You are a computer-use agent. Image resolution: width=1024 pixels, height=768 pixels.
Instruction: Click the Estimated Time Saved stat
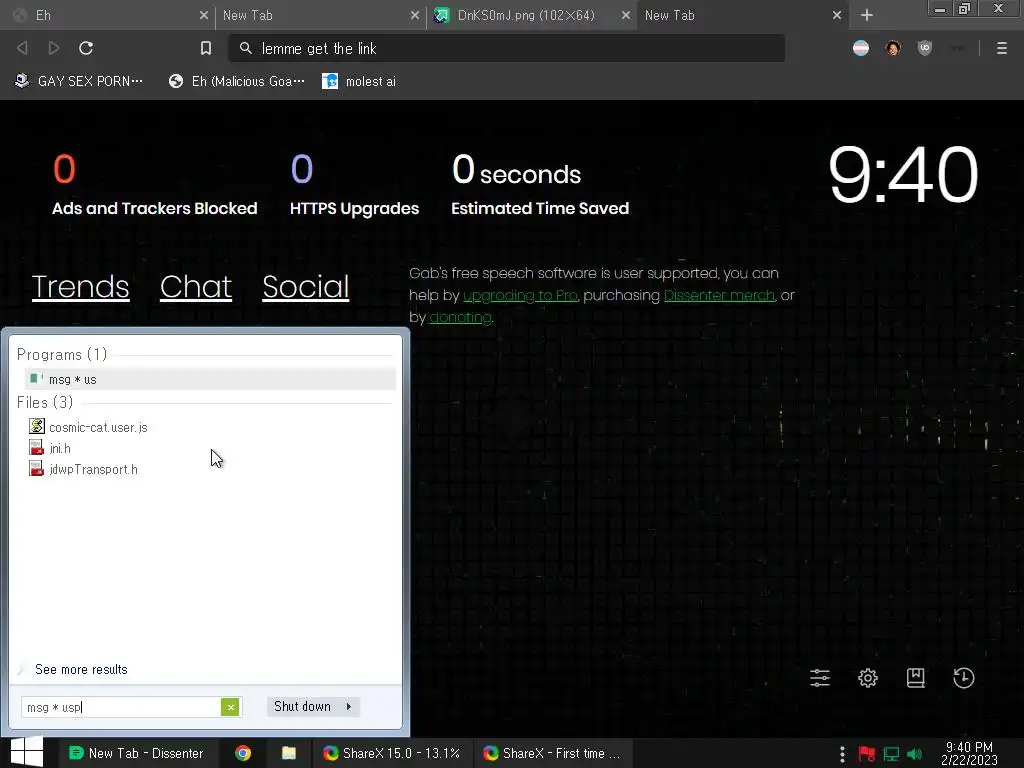(x=540, y=185)
